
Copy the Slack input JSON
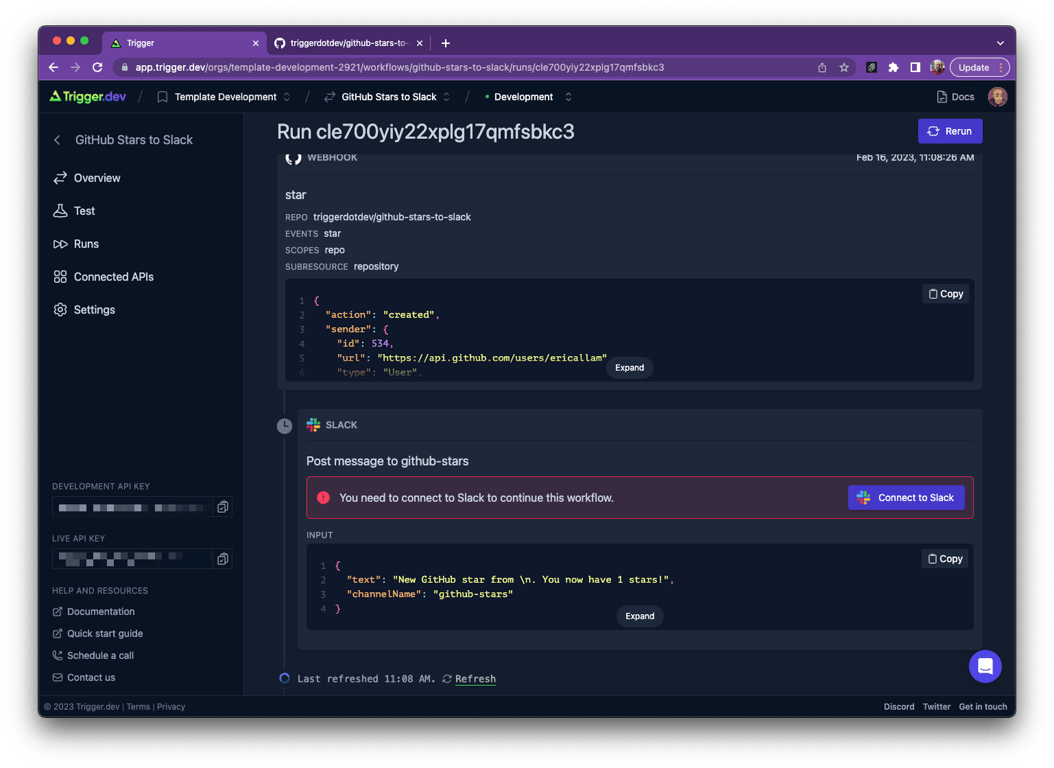point(945,559)
